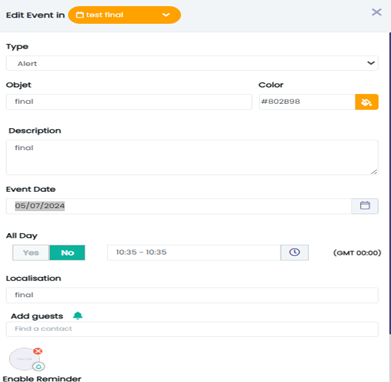This screenshot has width=391, height=382.
Task: Click the Event Date field 05/07/2024
Action: 178,206
